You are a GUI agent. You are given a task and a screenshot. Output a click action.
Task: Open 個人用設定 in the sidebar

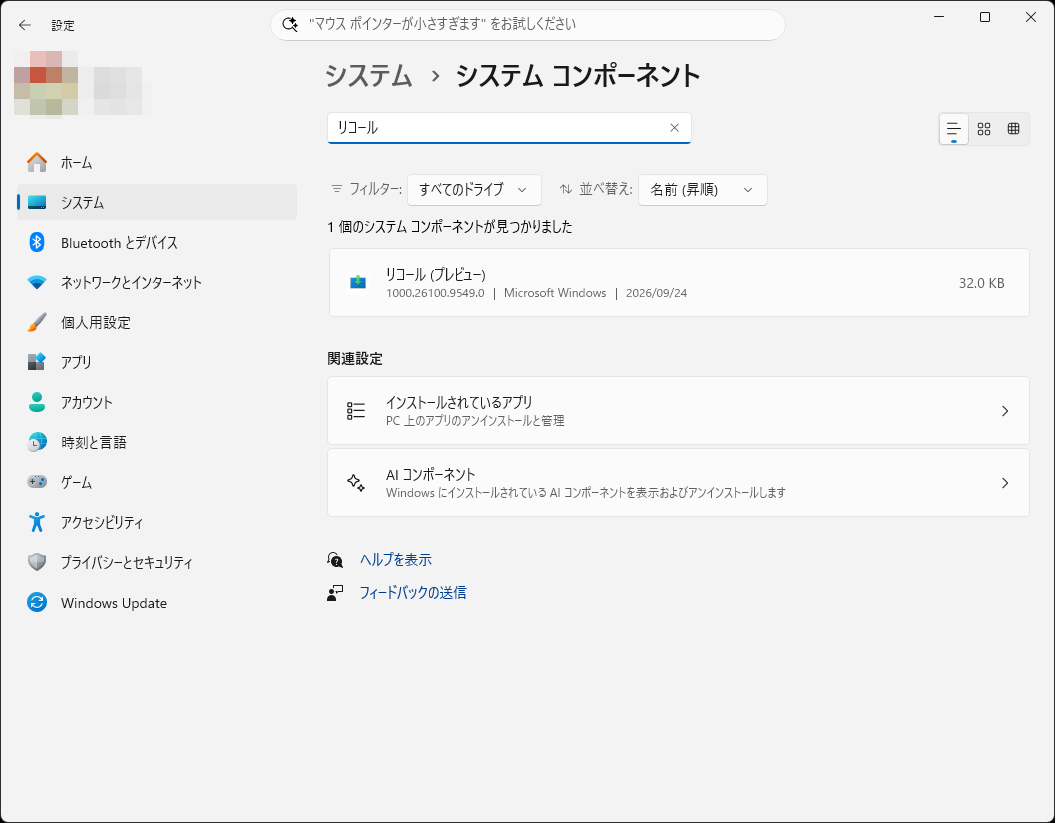tap(157, 322)
